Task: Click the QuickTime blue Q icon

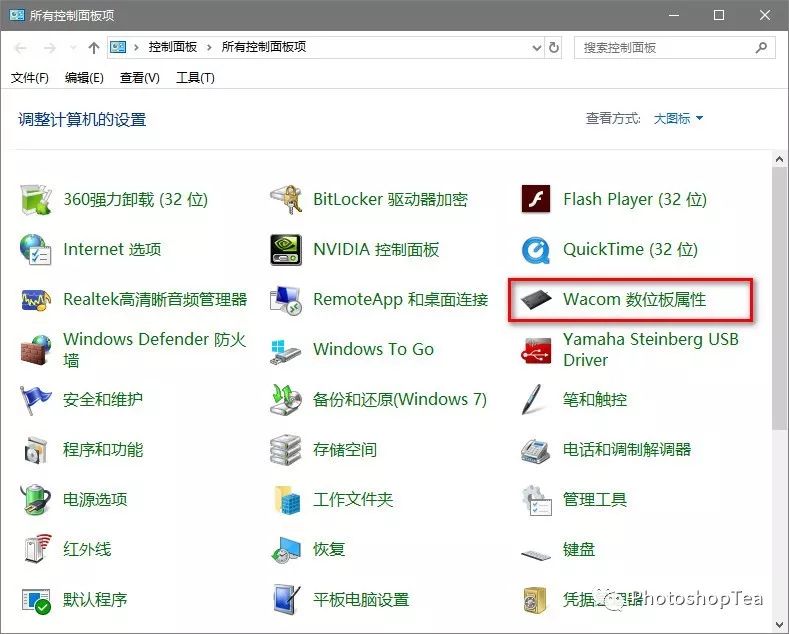Action: [x=536, y=250]
